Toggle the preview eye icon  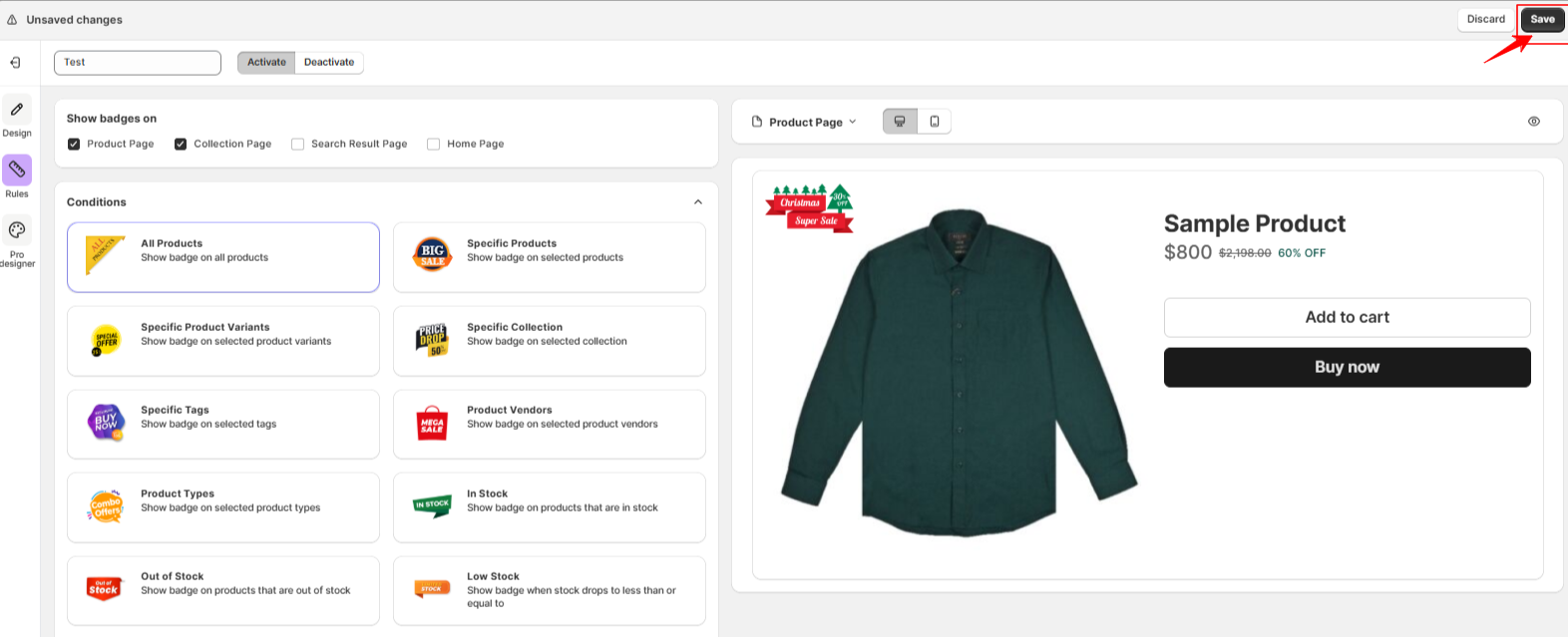(x=1534, y=122)
